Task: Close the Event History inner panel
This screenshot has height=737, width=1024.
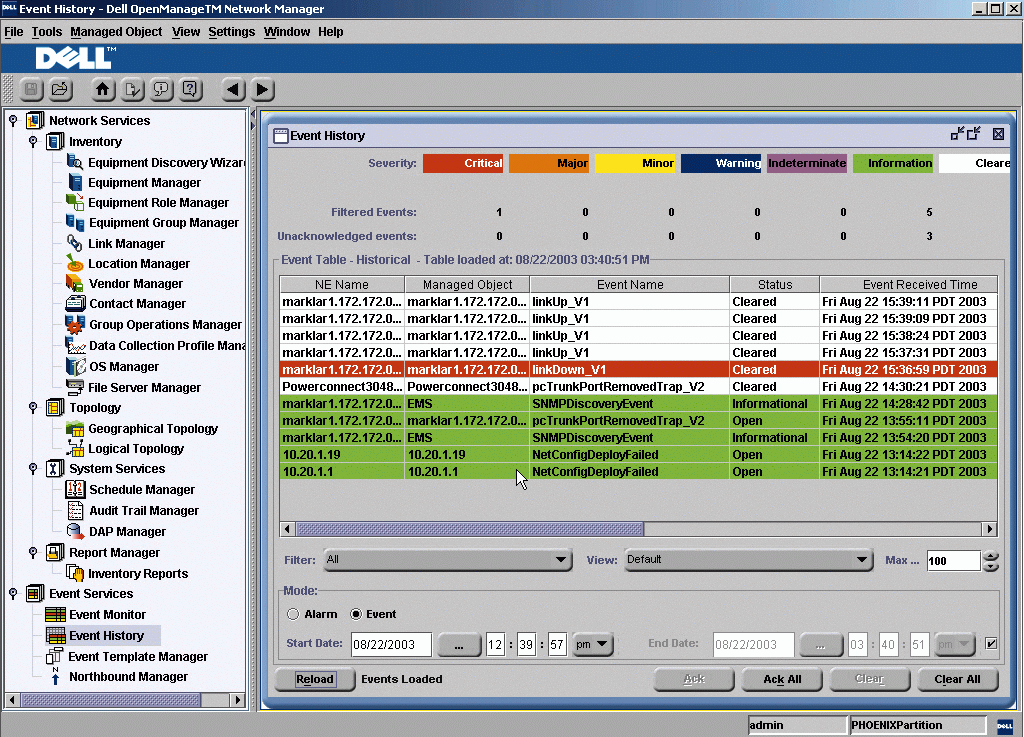Action: tap(999, 134)
